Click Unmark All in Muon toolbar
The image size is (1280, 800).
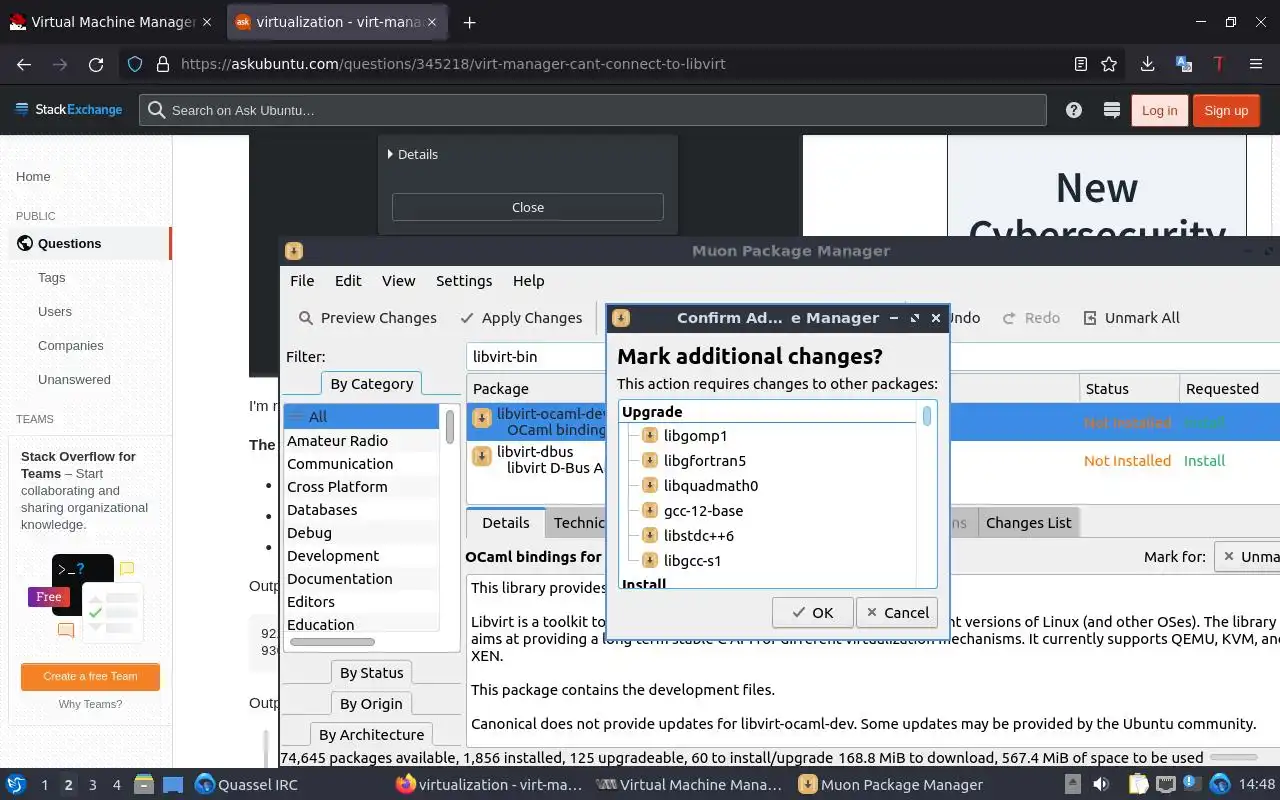tap(1131, 318)
